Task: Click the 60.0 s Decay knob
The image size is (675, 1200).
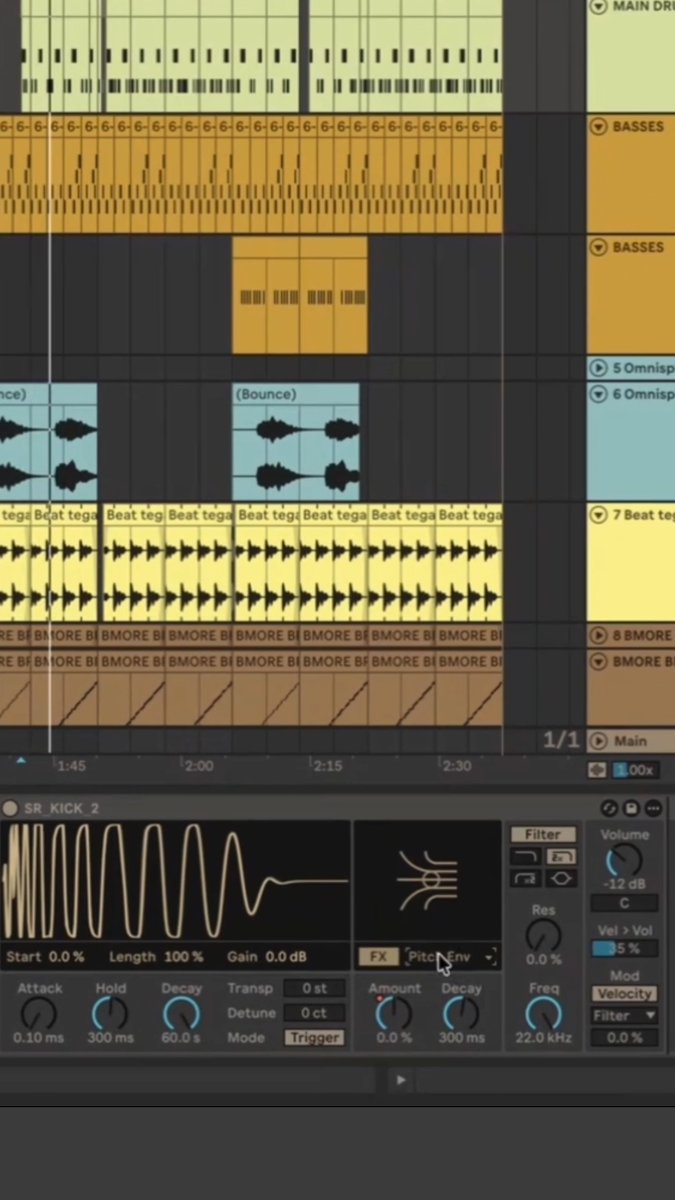Action: point(181,1014)
